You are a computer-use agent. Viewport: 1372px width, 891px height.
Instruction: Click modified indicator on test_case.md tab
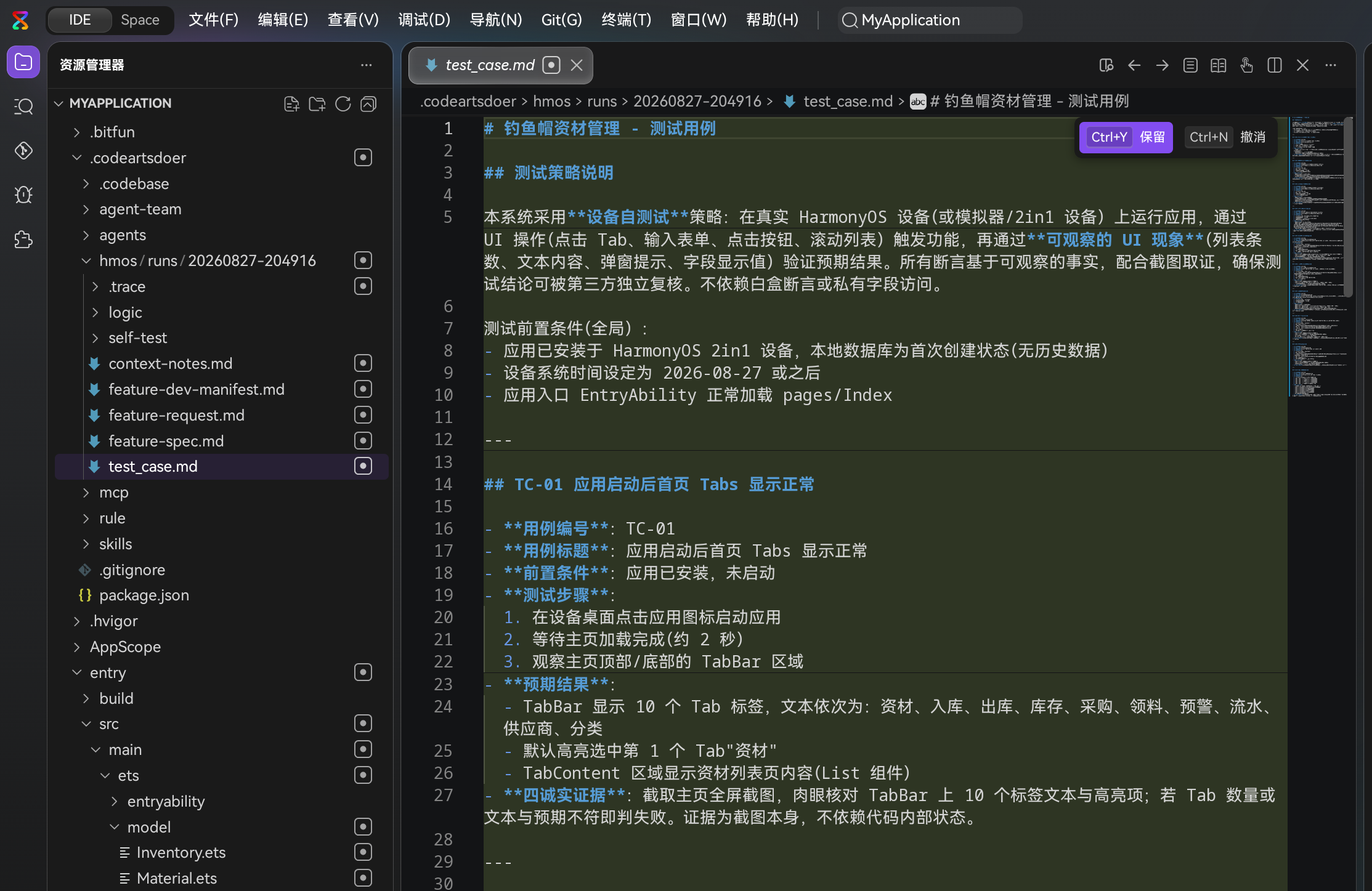coord(551,65)
